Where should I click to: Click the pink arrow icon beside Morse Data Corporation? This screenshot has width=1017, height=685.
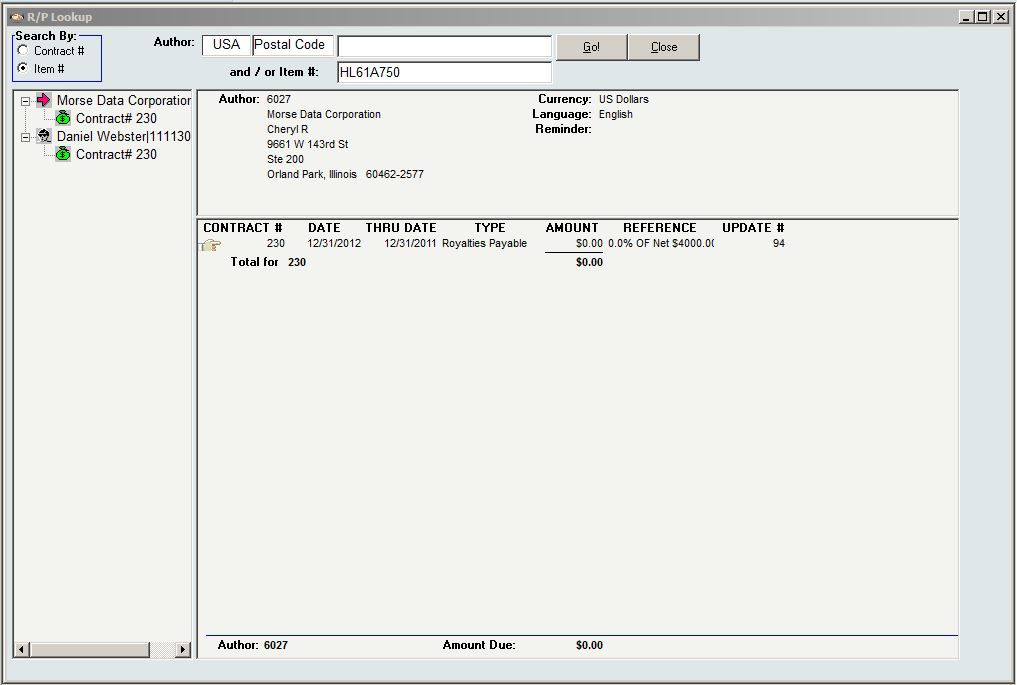pos(43,100)
